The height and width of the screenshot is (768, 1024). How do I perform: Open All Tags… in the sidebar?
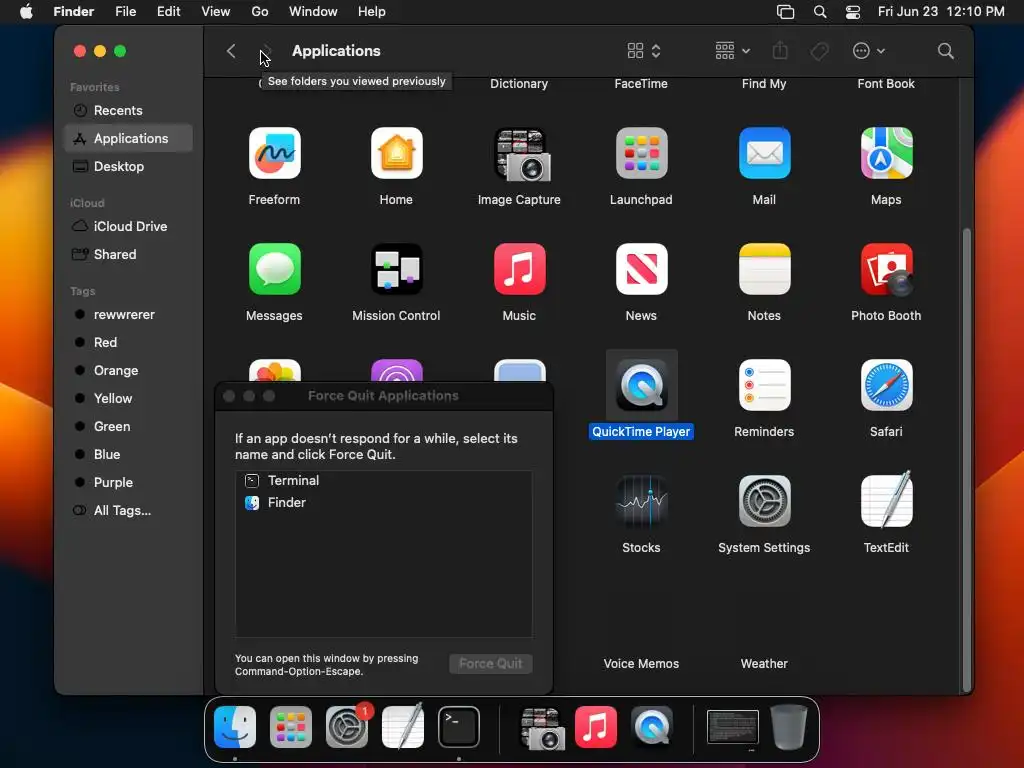click(128, 511)
